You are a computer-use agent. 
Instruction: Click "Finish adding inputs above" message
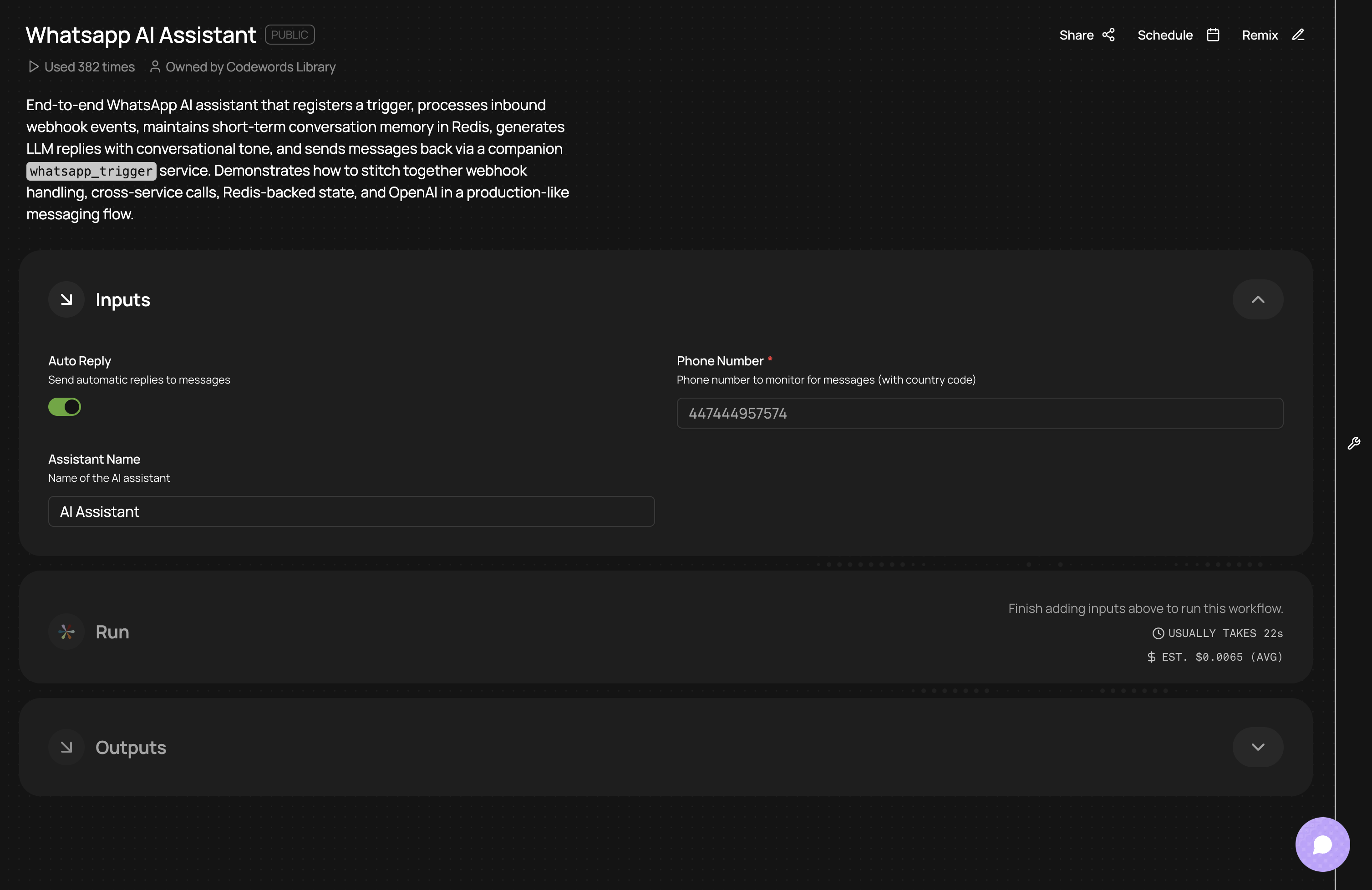(1145, 609)
